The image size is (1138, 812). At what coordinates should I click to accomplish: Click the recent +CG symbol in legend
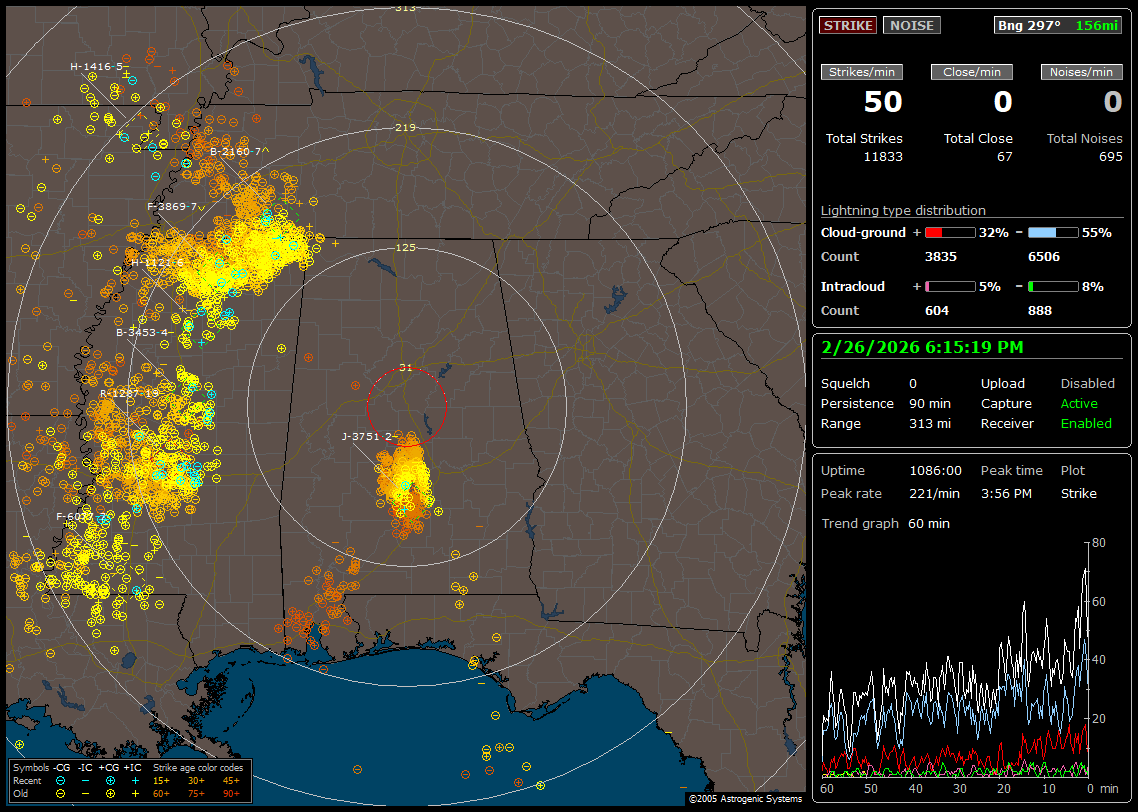110,780
